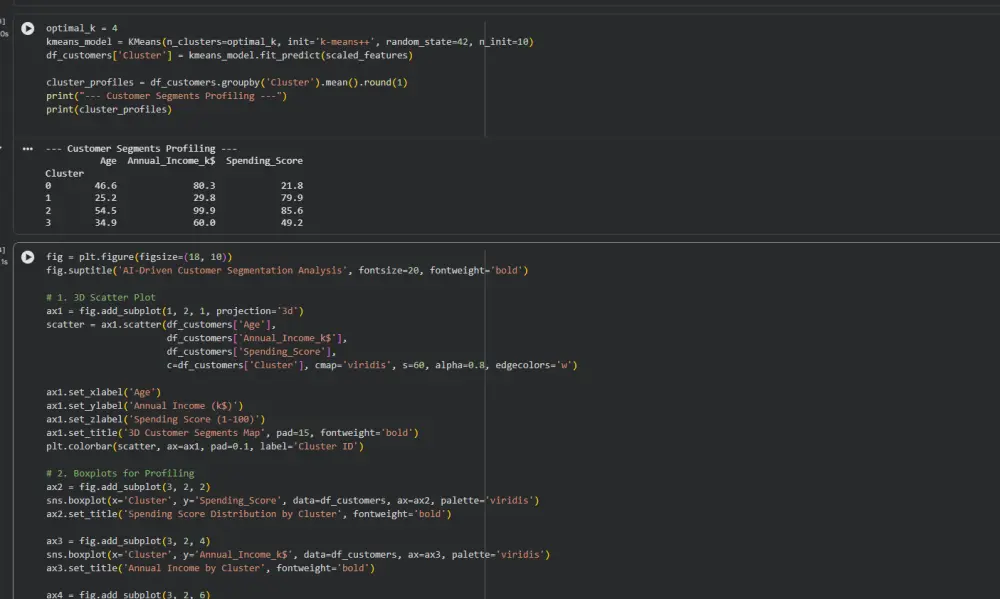Click the 'Annual_Income_k$' output column header
This screenshot has width=1000, height=599.
click(x=171, y=161)
